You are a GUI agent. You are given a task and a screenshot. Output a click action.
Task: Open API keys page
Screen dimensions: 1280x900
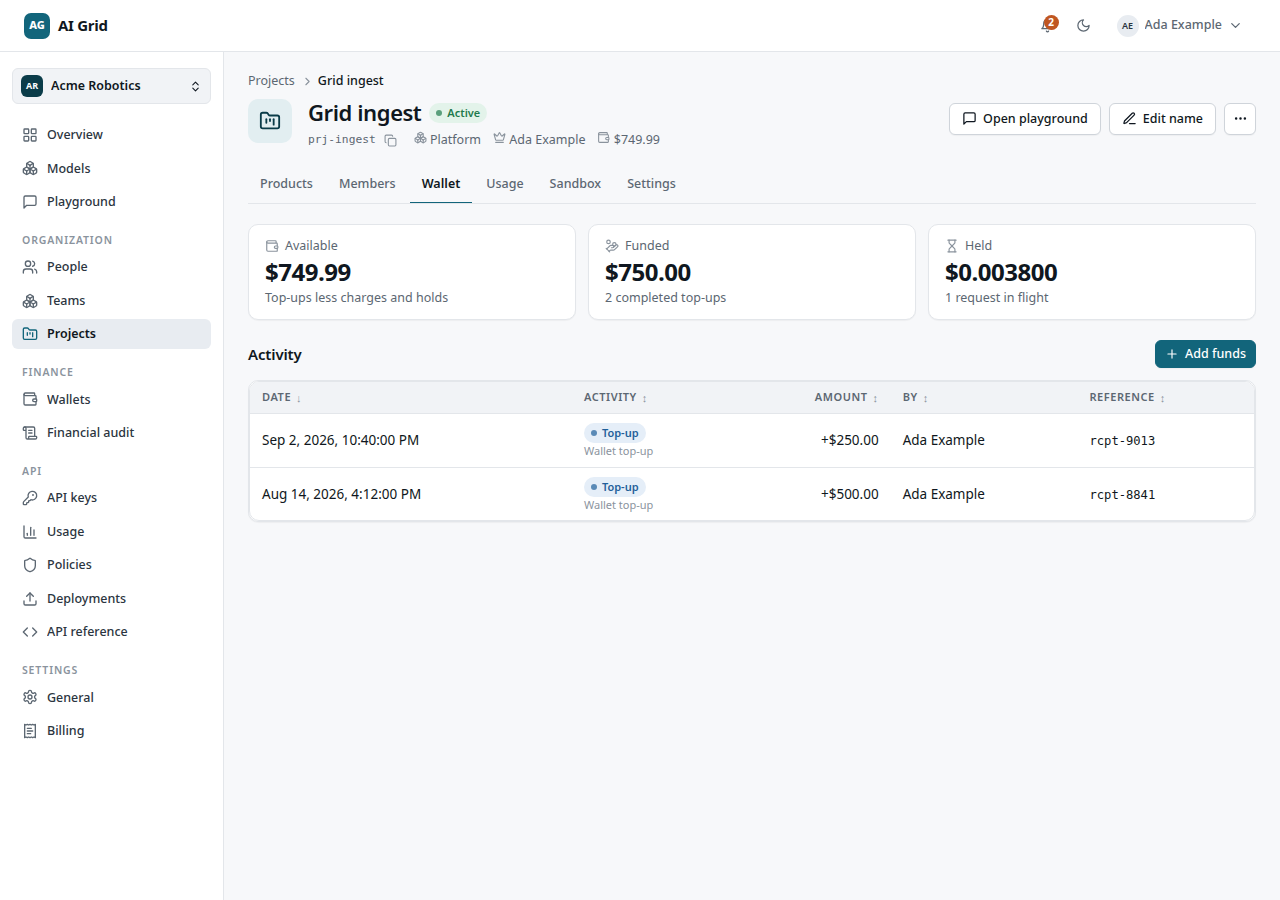pyautogui.click(x=111, y=498)
